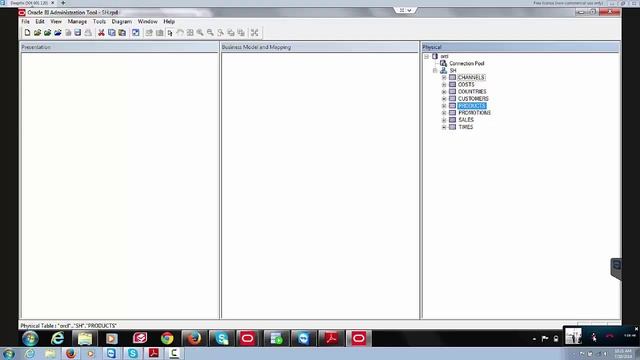Click the fit-to-window arrows toolbar icon
640x360 pixels.
[254, 33]
